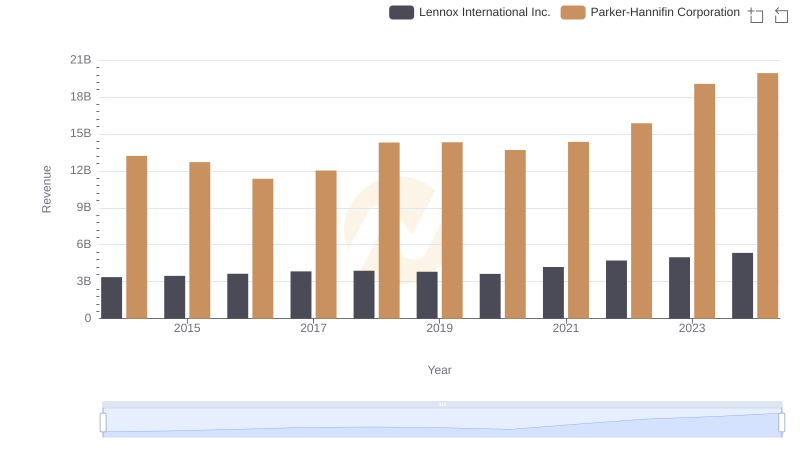Click the zoom reset restore icon

click(781, 15)
